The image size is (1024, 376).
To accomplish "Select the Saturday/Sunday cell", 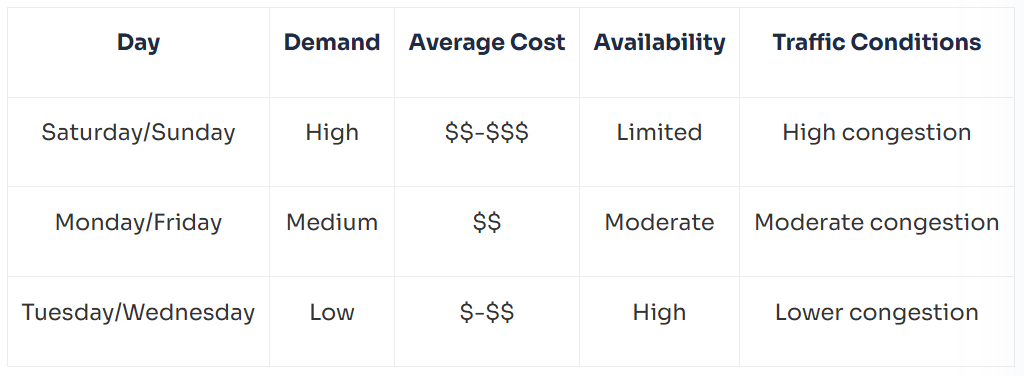I will [x=138, y=133].
